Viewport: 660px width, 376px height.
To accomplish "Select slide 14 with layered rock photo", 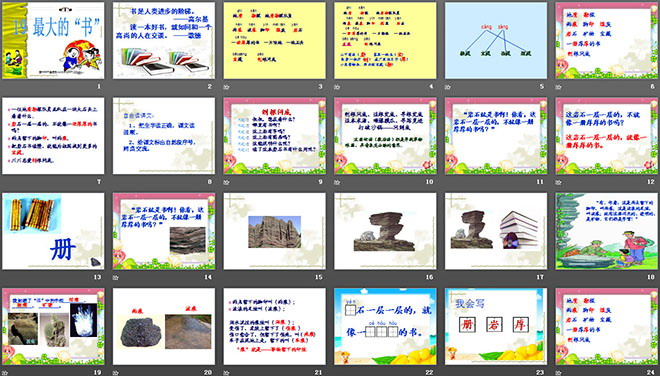I will click(164, 231).
